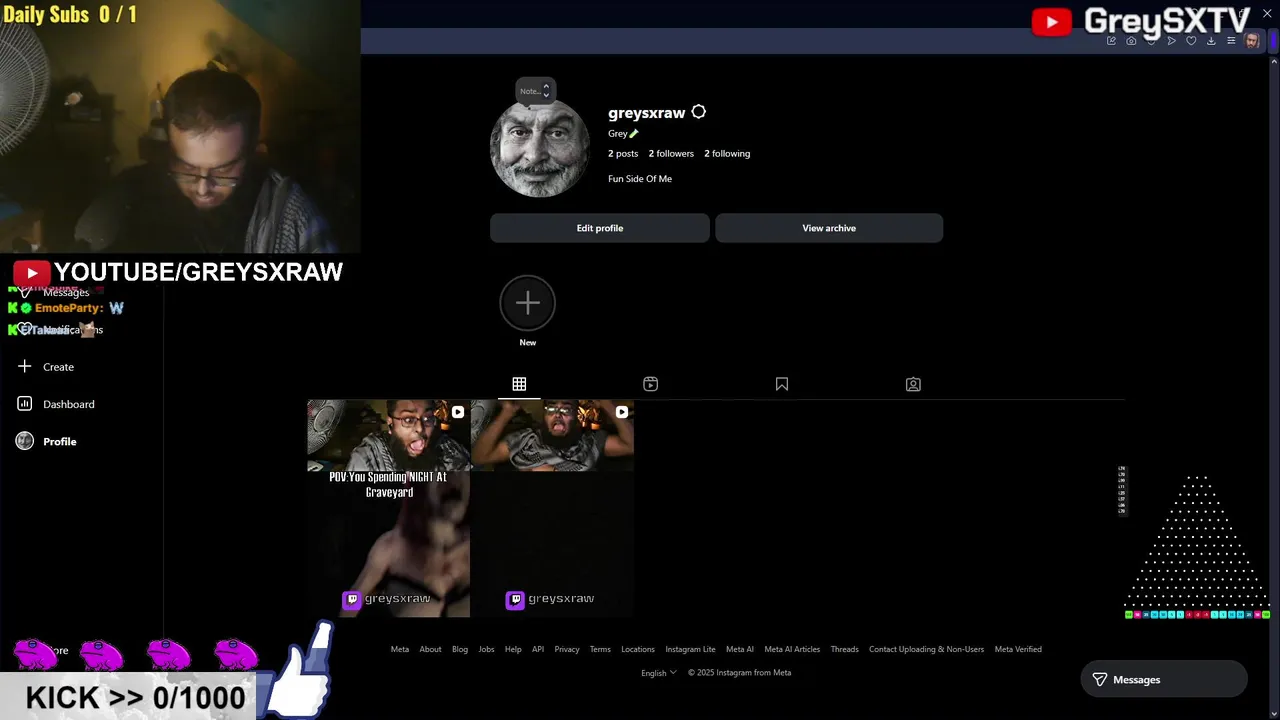Open the Dashboard chart icon in sidebar
The height and width of the screenshot is (720, 1280).
[25, 404]
